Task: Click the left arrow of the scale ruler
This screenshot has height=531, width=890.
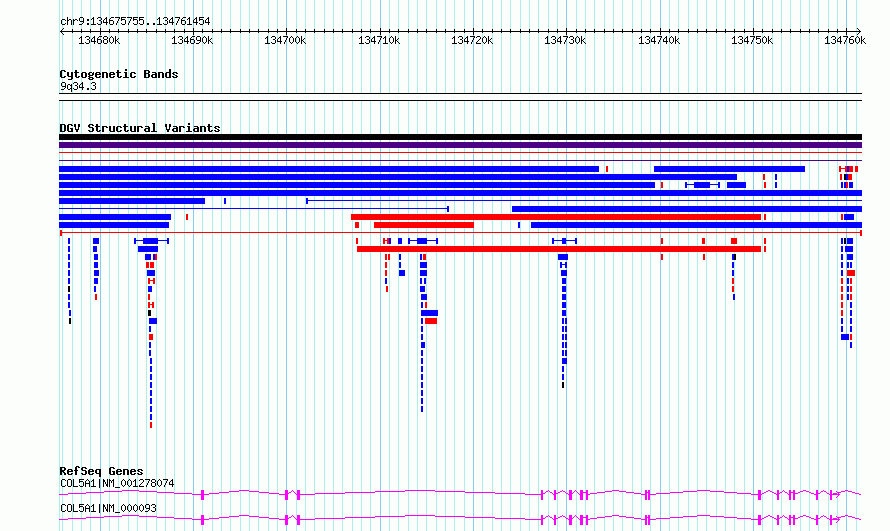Action: tap(62, 32)
